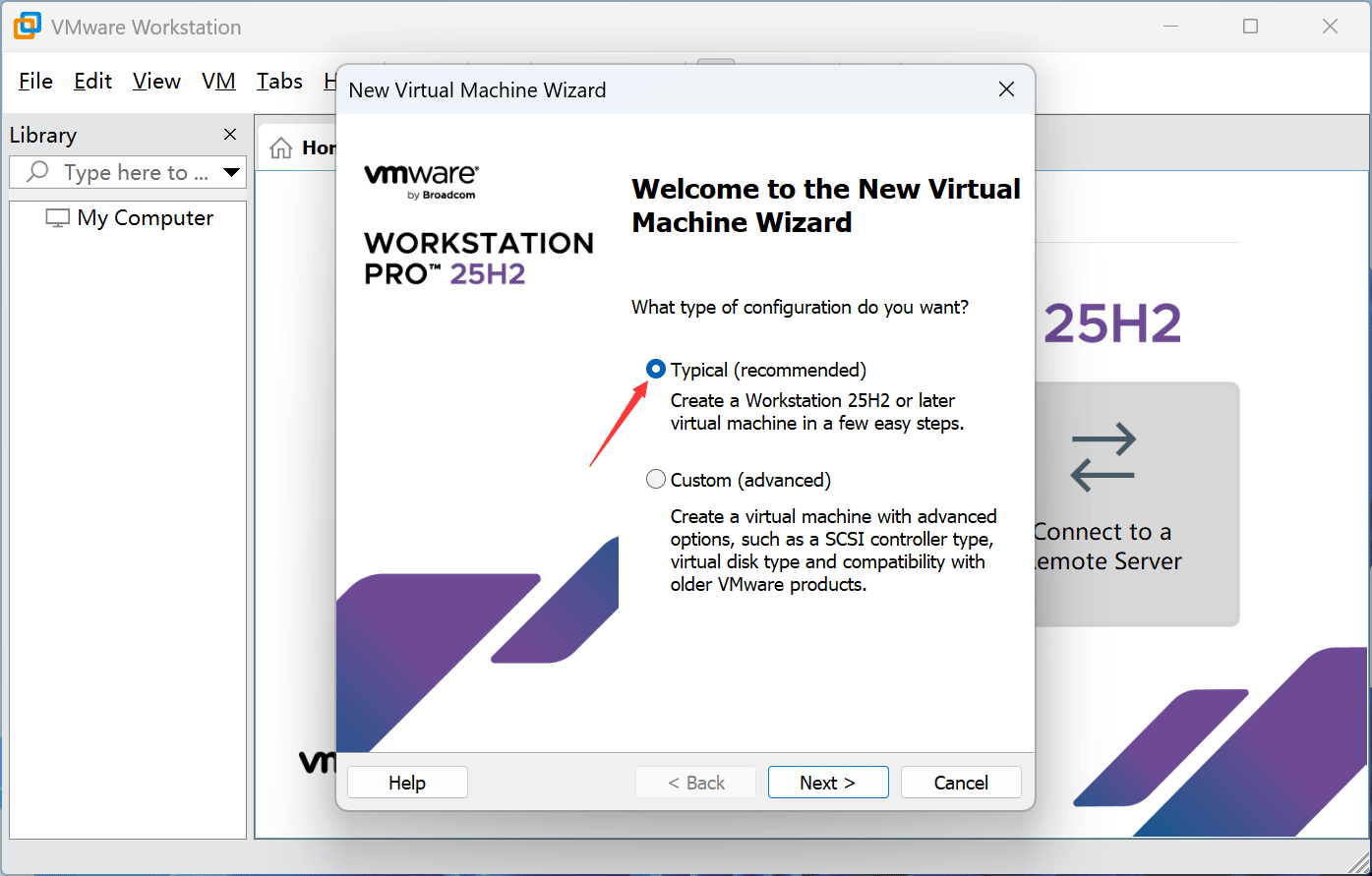The width and height of the screenshot is (1372, 876).
Task: Close the Library panel
Action: [230, 135]
